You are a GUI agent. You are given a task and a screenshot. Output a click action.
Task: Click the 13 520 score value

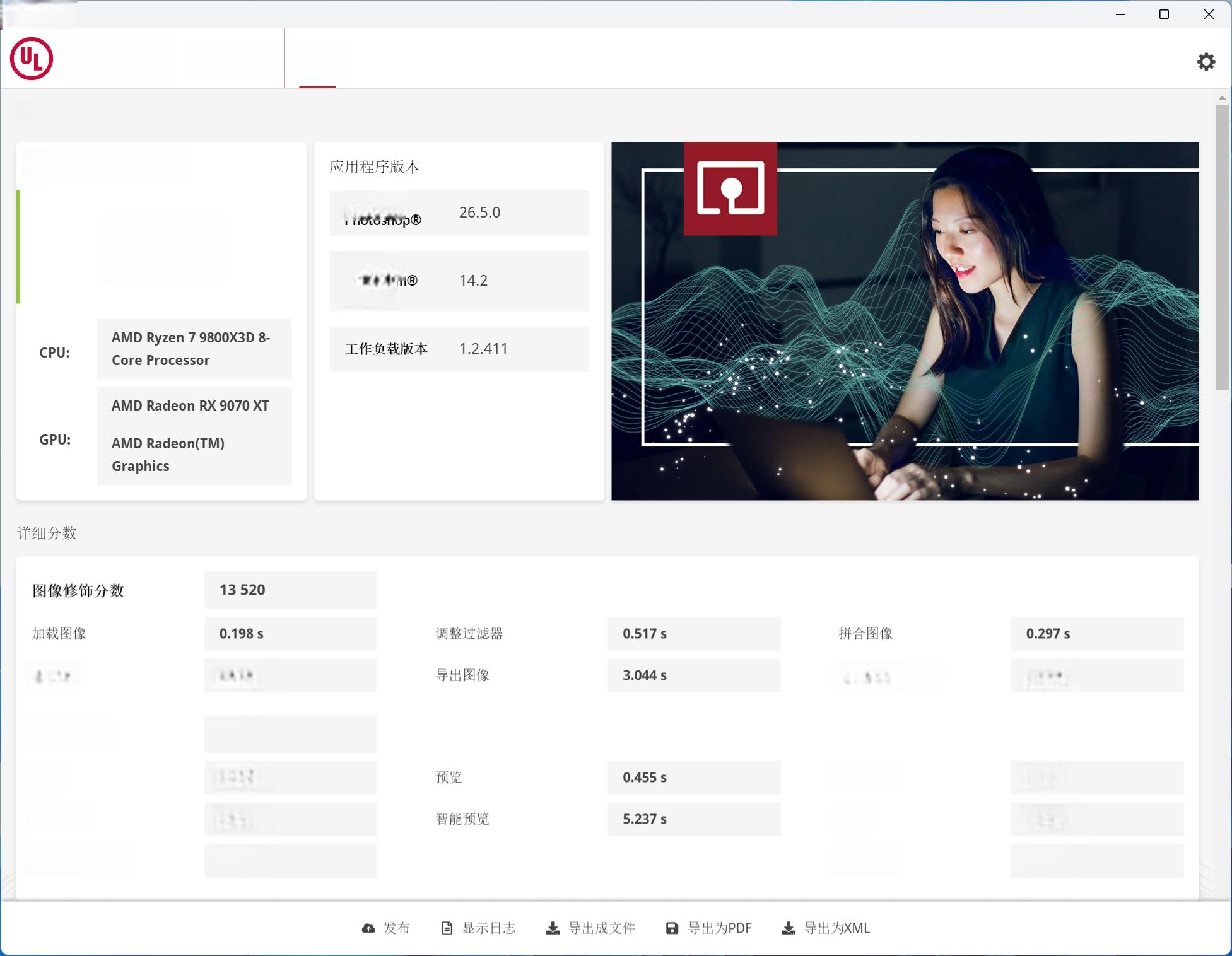242,590
